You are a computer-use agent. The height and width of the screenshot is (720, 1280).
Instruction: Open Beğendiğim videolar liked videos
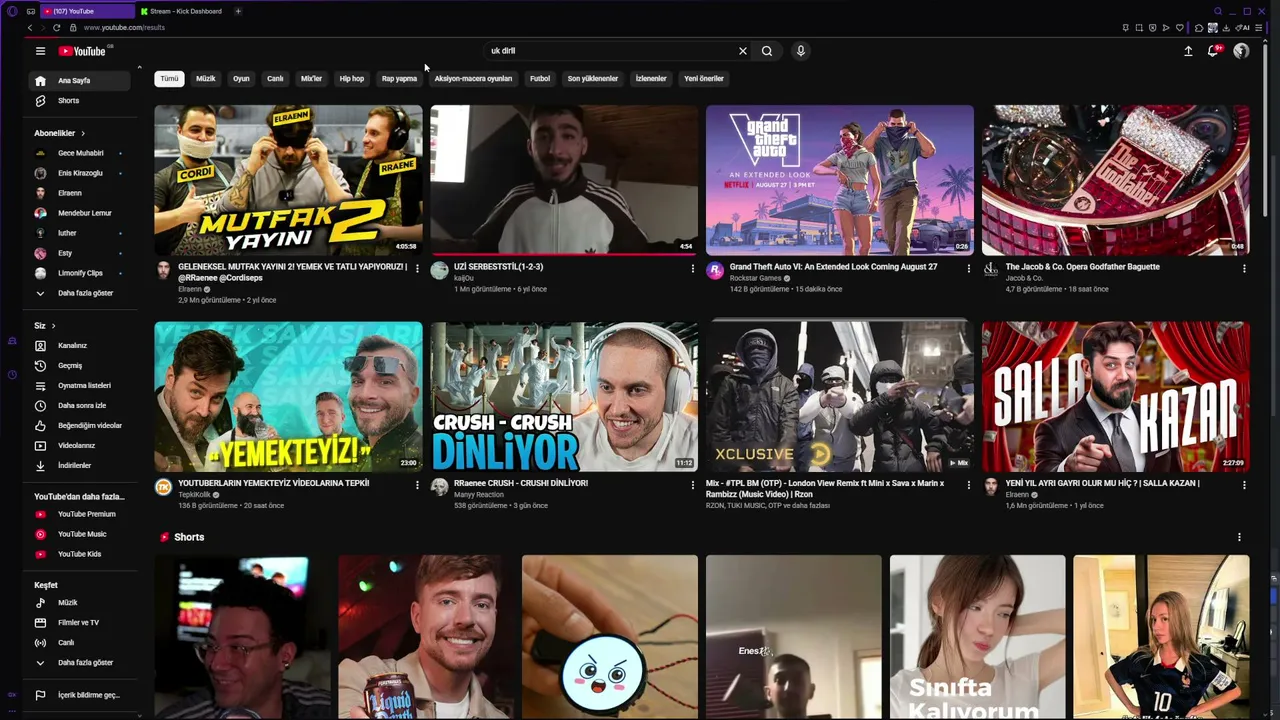point(80,426)
